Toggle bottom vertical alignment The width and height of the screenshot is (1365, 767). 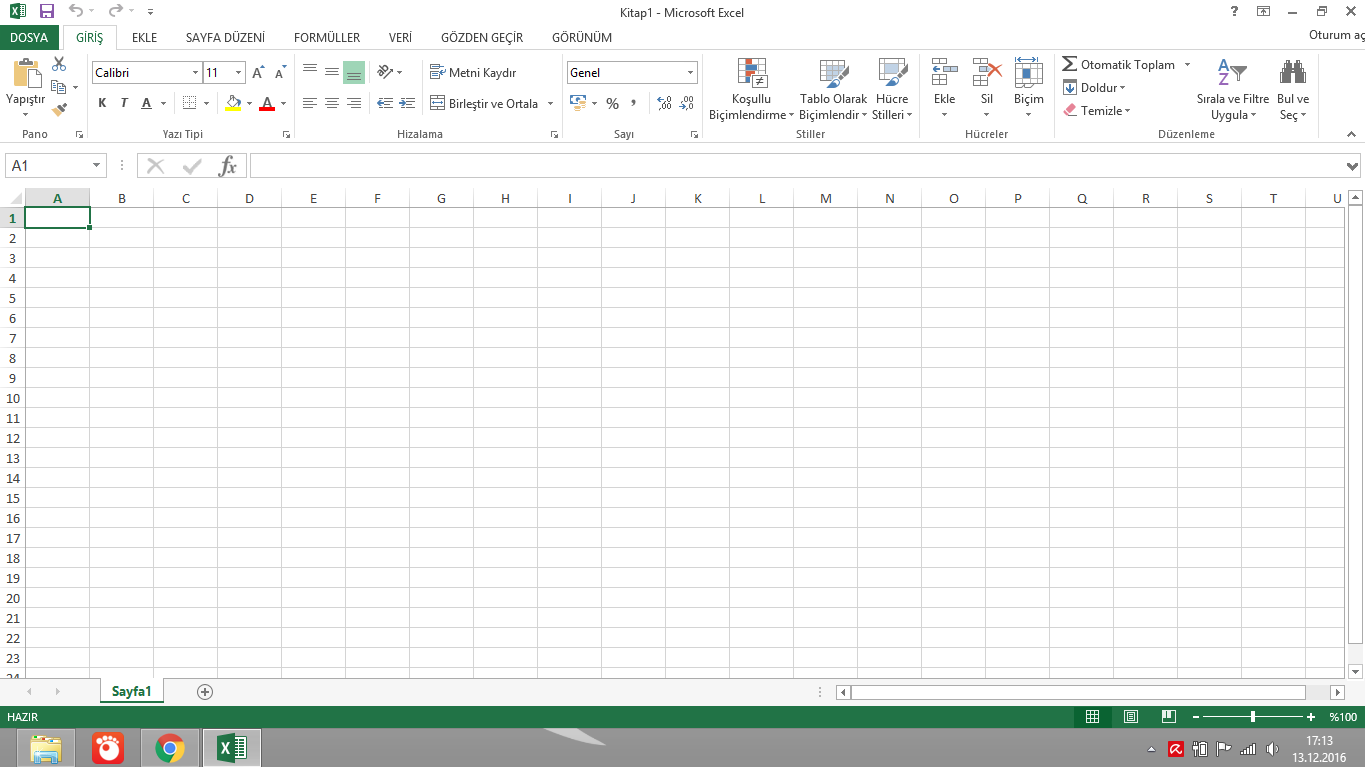[354, 72]
